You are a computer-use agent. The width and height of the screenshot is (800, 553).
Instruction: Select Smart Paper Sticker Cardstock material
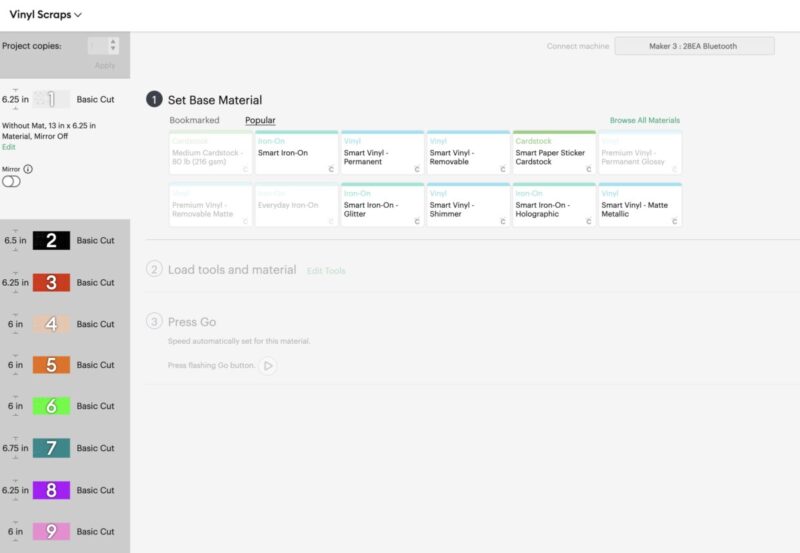pyautogui.click(x=554, y=153)
